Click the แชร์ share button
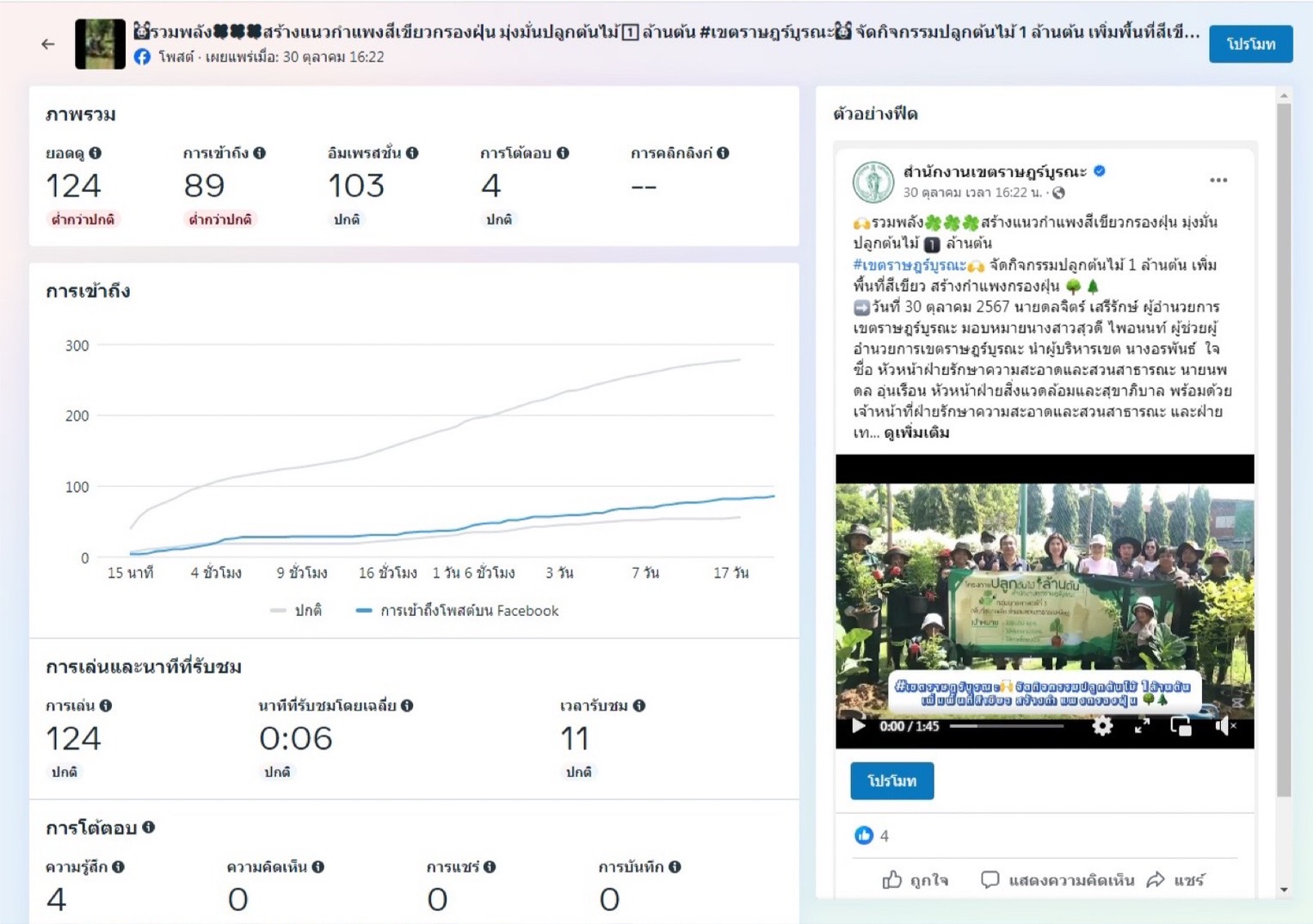 [x=1175, y=880]
